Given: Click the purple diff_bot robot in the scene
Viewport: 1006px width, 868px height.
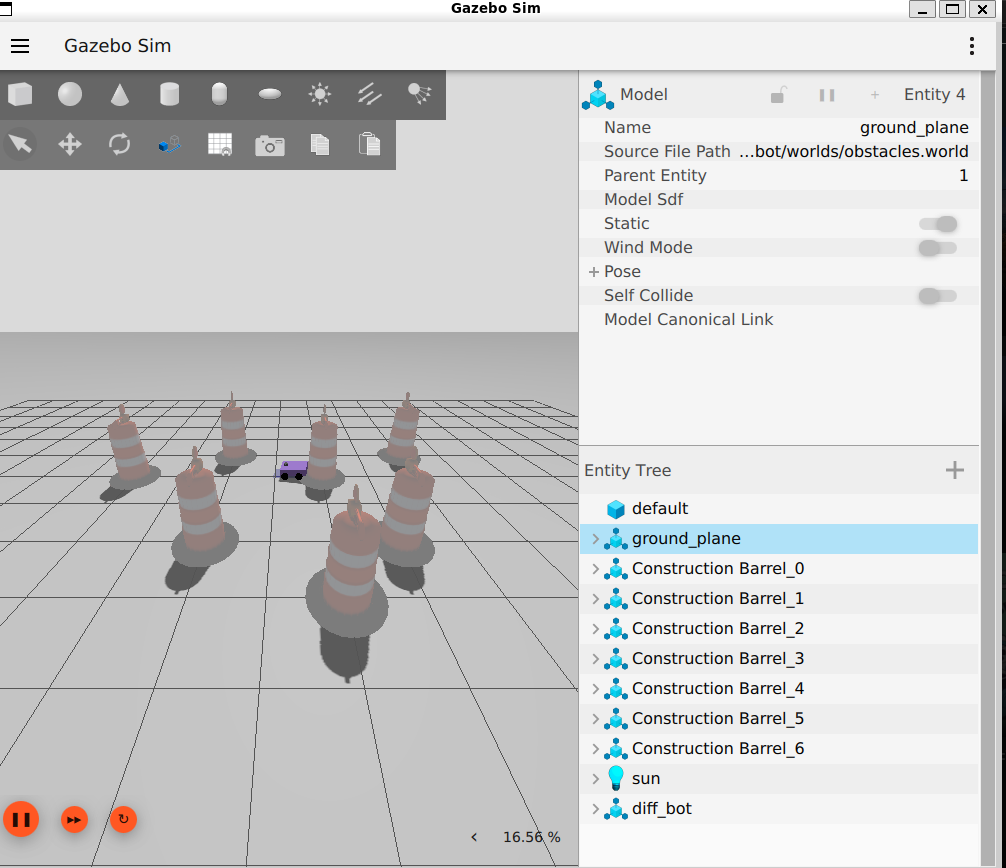Looking at the screenshot, I should 293,470.
